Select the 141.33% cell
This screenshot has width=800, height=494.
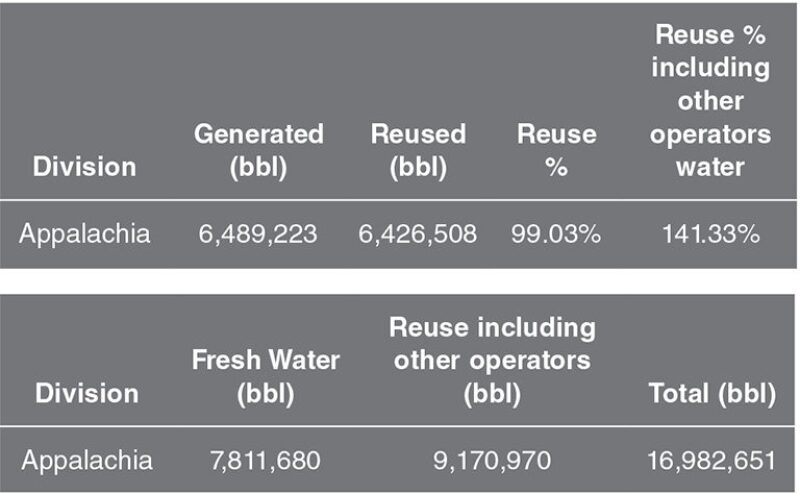709,234
